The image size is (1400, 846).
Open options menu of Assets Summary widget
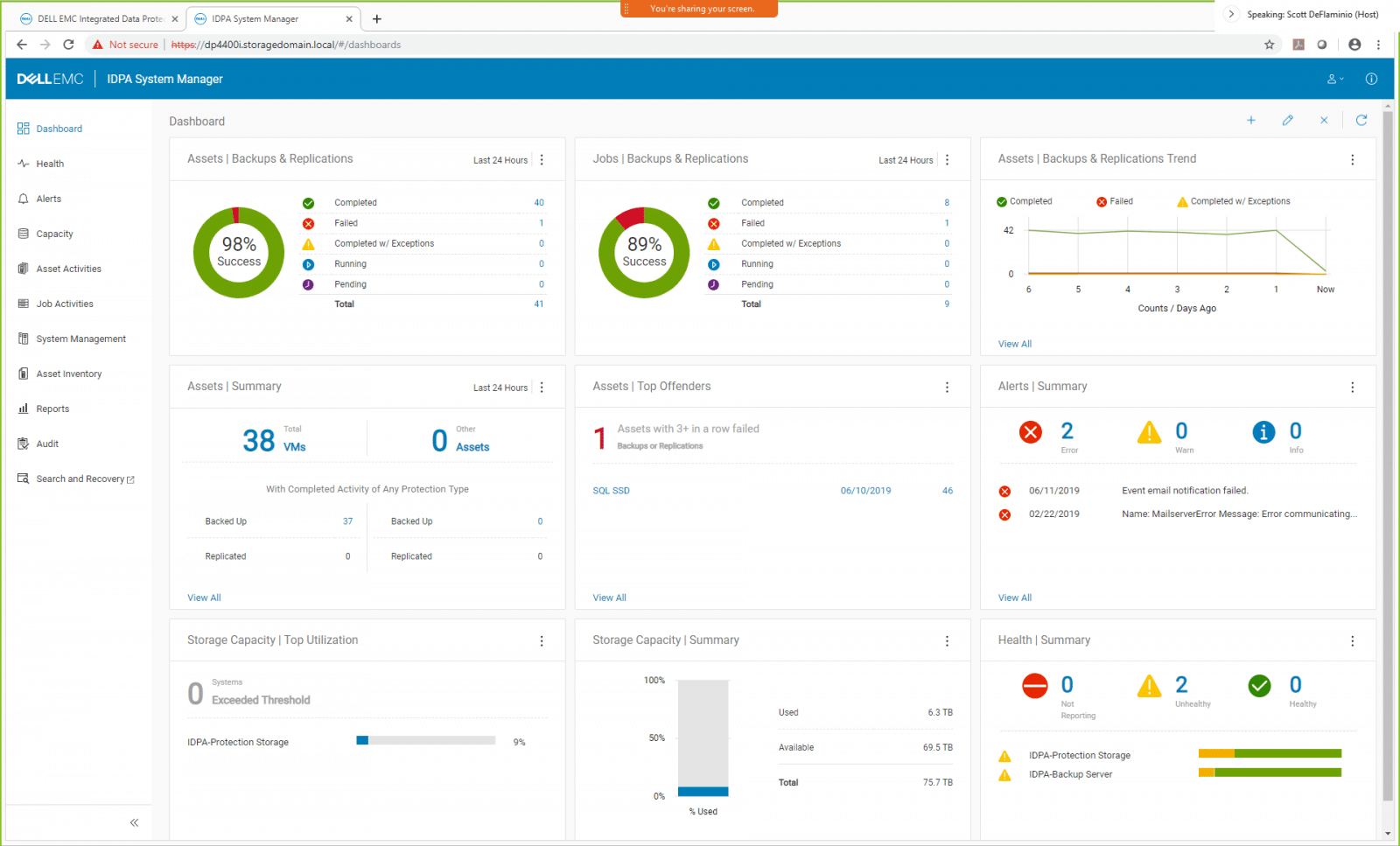pyautogui.click(x=542, y=388)
